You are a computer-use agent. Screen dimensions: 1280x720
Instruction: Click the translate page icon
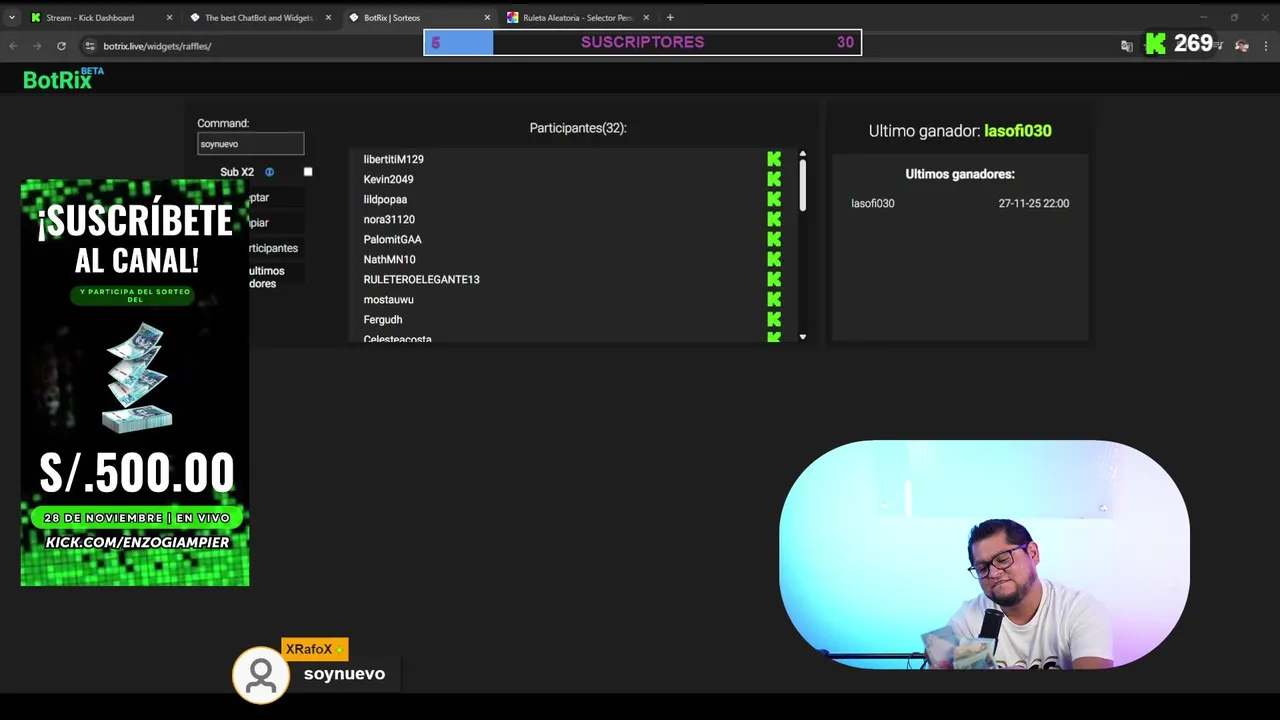pos(1127,46)
